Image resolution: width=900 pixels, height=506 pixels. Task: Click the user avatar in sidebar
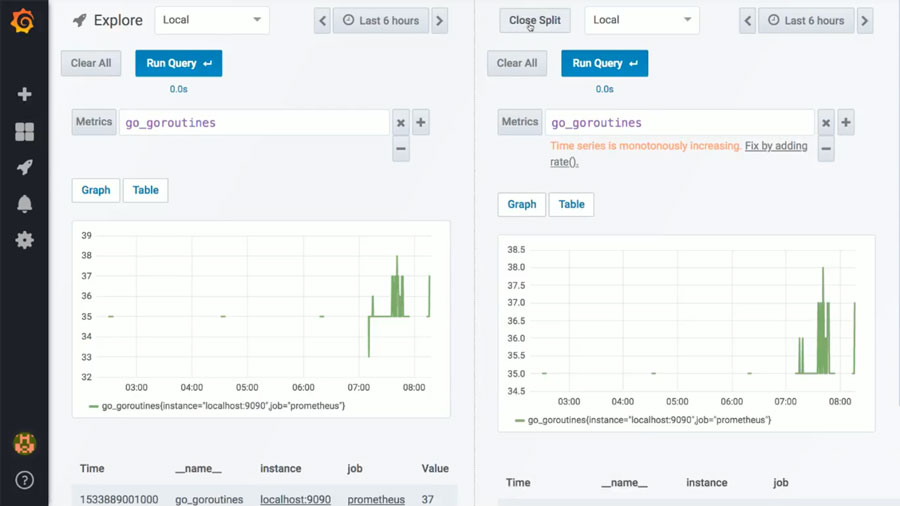point(24,442)
